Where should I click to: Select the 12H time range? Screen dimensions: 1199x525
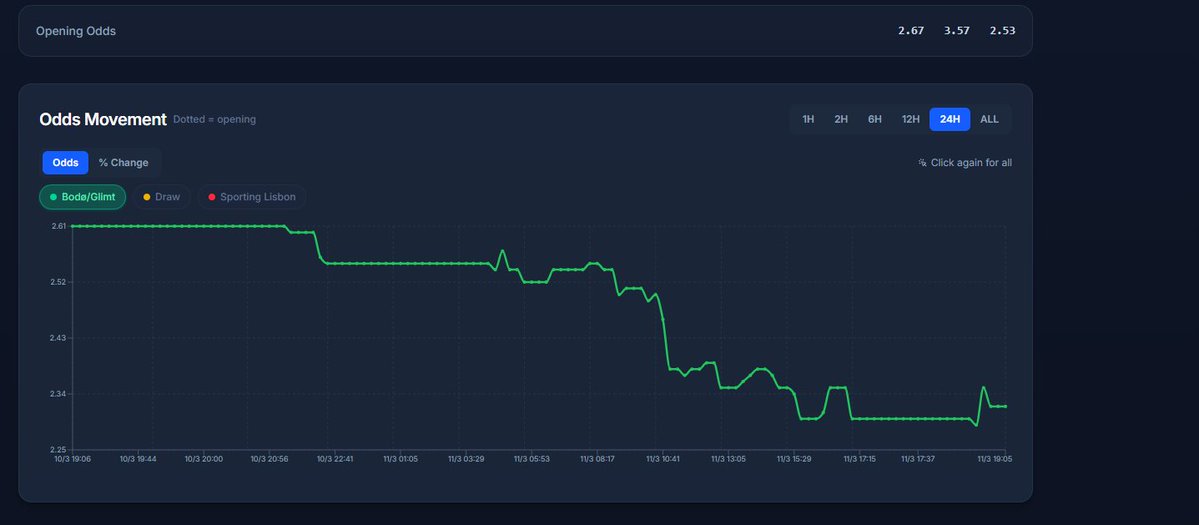click(x=911, y=119)
